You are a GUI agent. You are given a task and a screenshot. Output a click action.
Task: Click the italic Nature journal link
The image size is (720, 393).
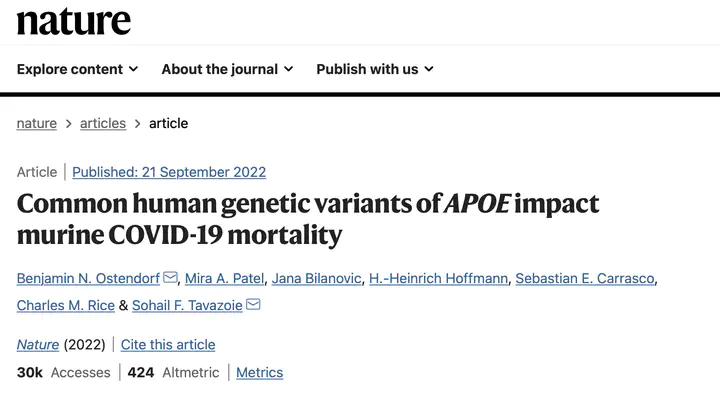point(38,345)
